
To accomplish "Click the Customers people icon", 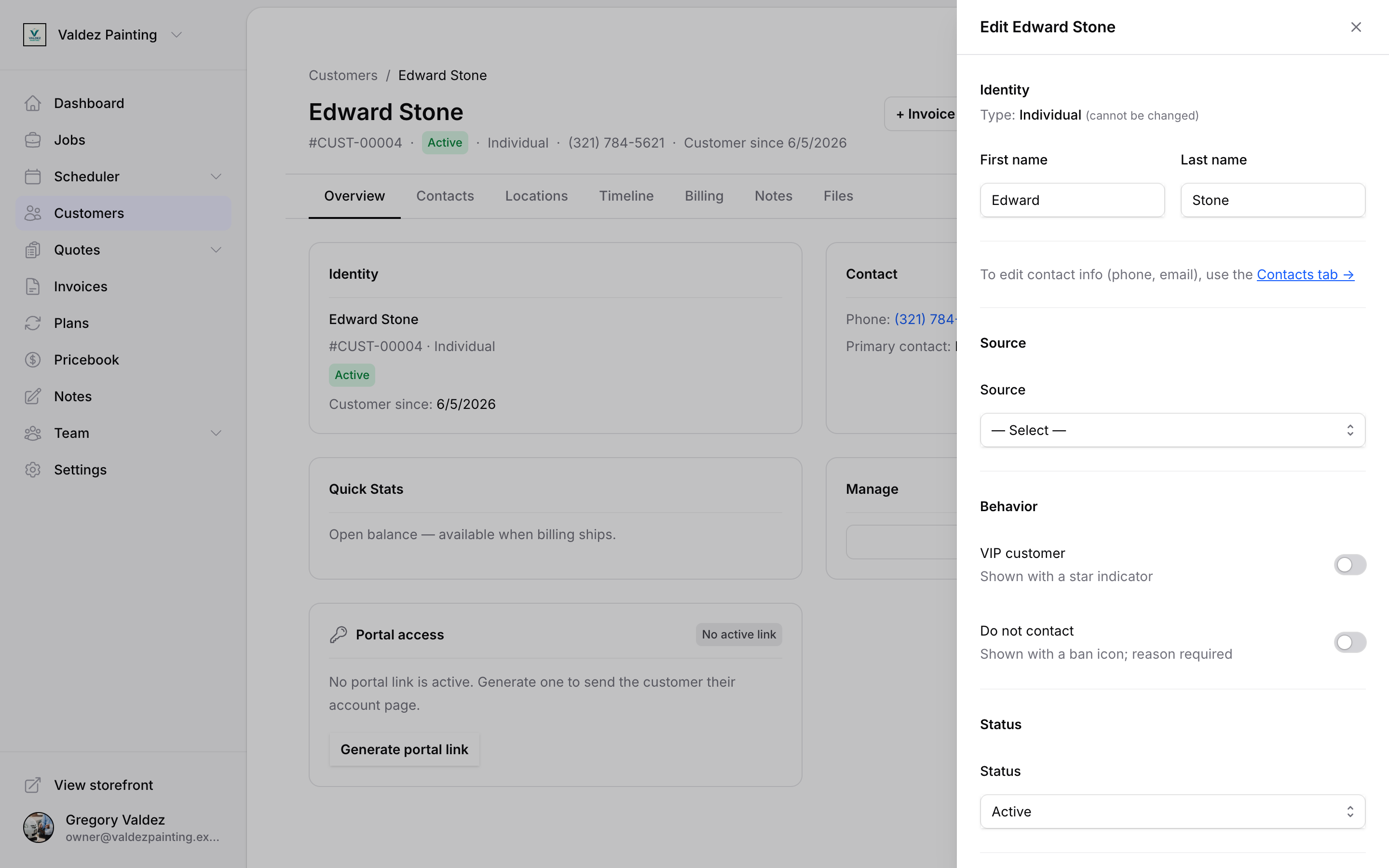I will [33, 214].
